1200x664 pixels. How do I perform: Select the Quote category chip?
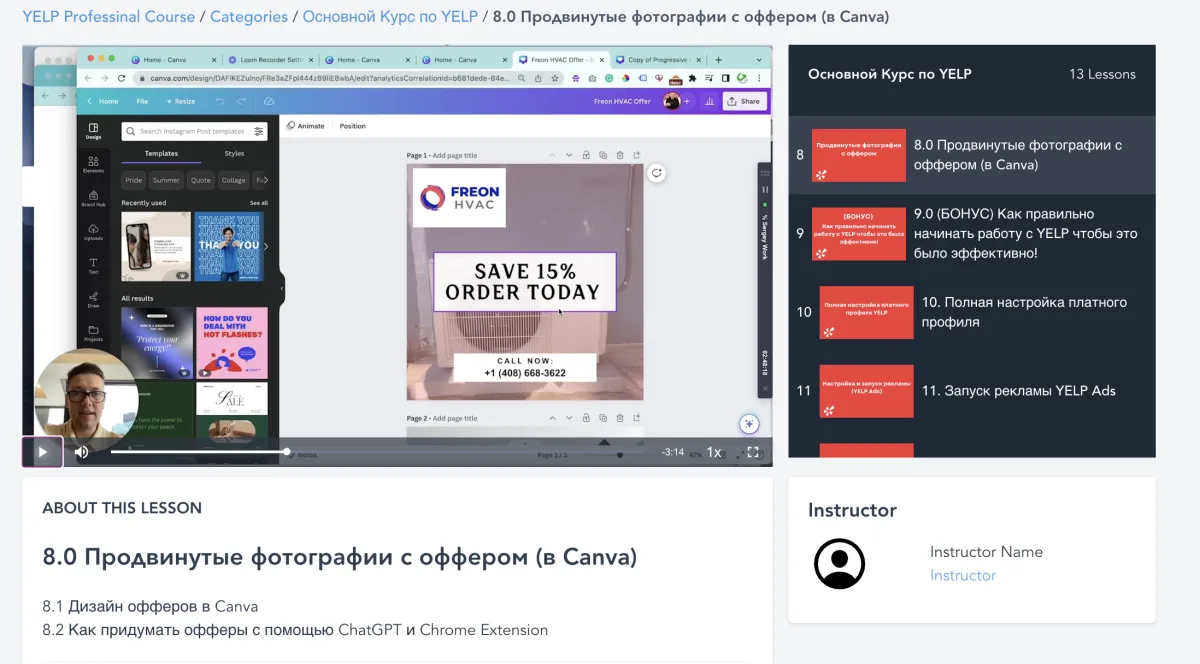(201, 180)
